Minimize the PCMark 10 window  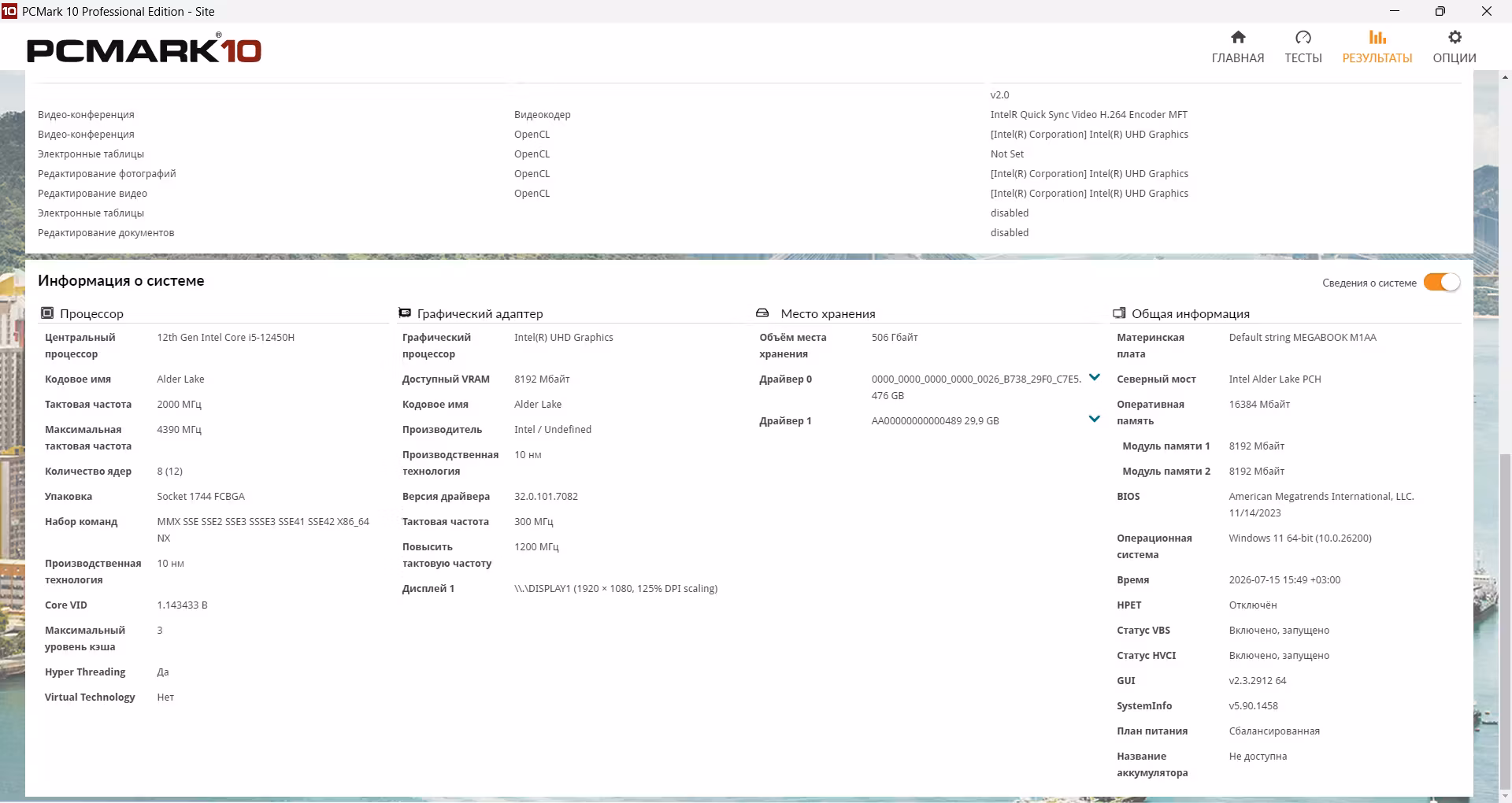(x=1395, y=11)
